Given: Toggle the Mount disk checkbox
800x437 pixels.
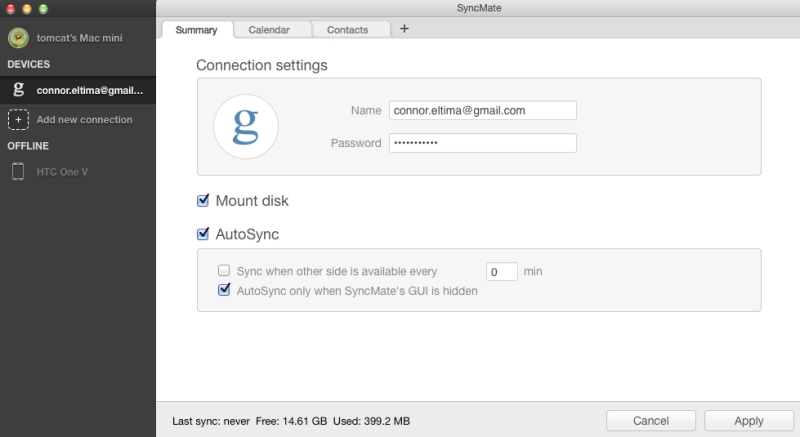Looking at the screenshot, I should 203,200.
